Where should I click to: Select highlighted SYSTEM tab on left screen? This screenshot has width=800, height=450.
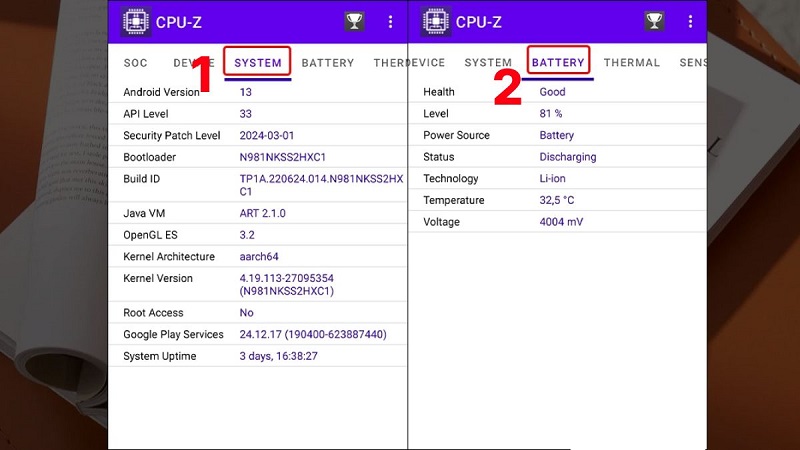257,63
